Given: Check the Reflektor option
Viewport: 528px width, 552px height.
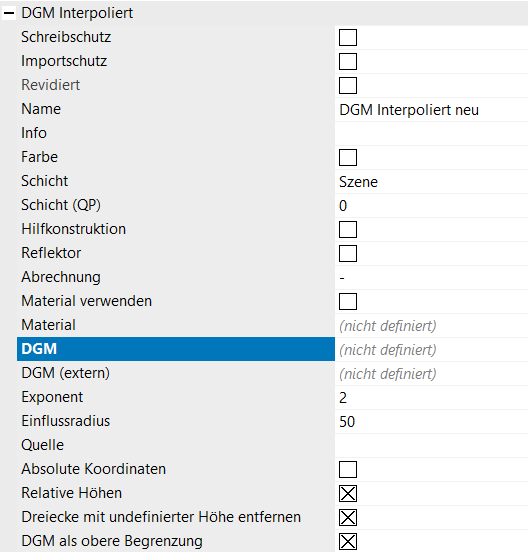Looking at the screenshot, I should [348, 253].
